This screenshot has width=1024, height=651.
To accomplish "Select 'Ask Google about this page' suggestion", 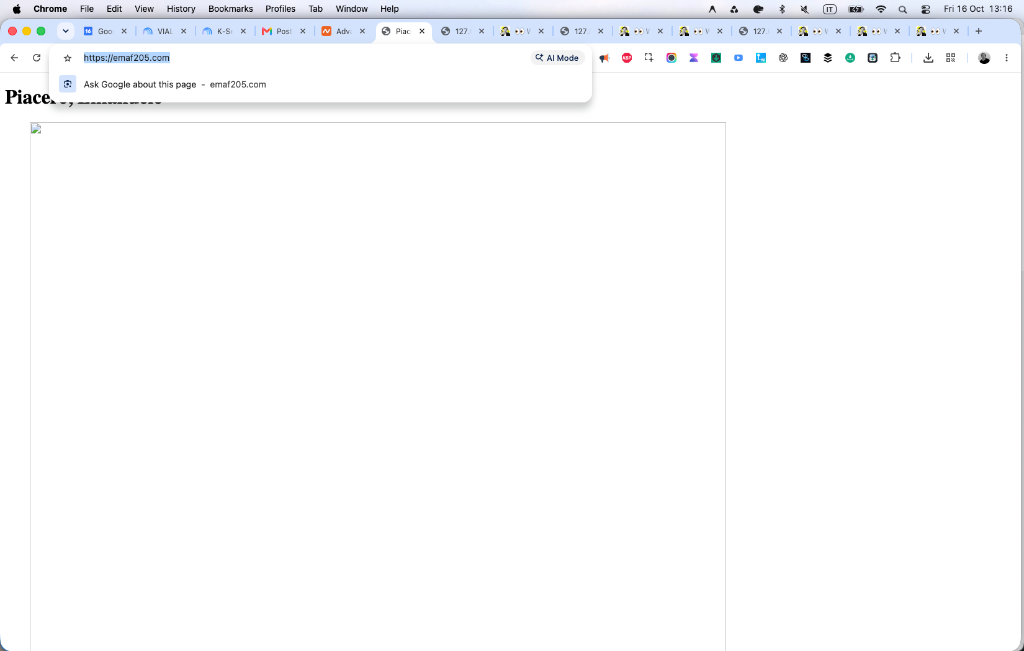I will click(320, 84).
